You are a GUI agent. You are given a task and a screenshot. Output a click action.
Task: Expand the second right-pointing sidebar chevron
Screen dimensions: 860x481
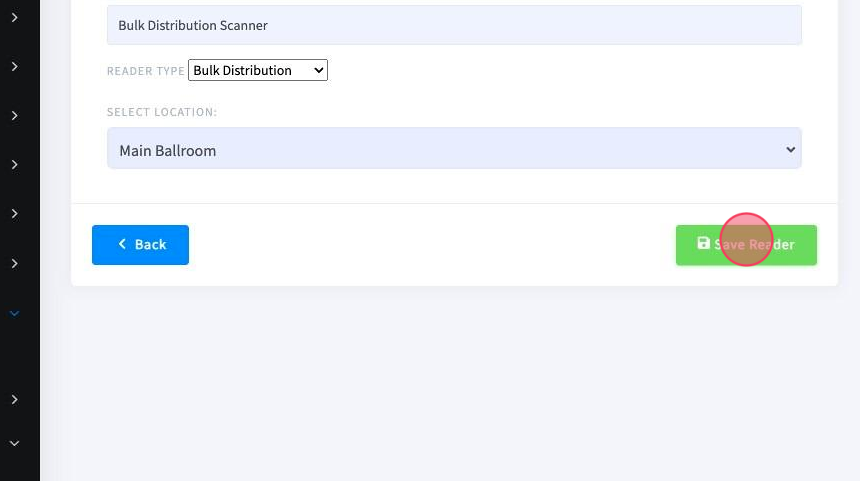point(15,66)
